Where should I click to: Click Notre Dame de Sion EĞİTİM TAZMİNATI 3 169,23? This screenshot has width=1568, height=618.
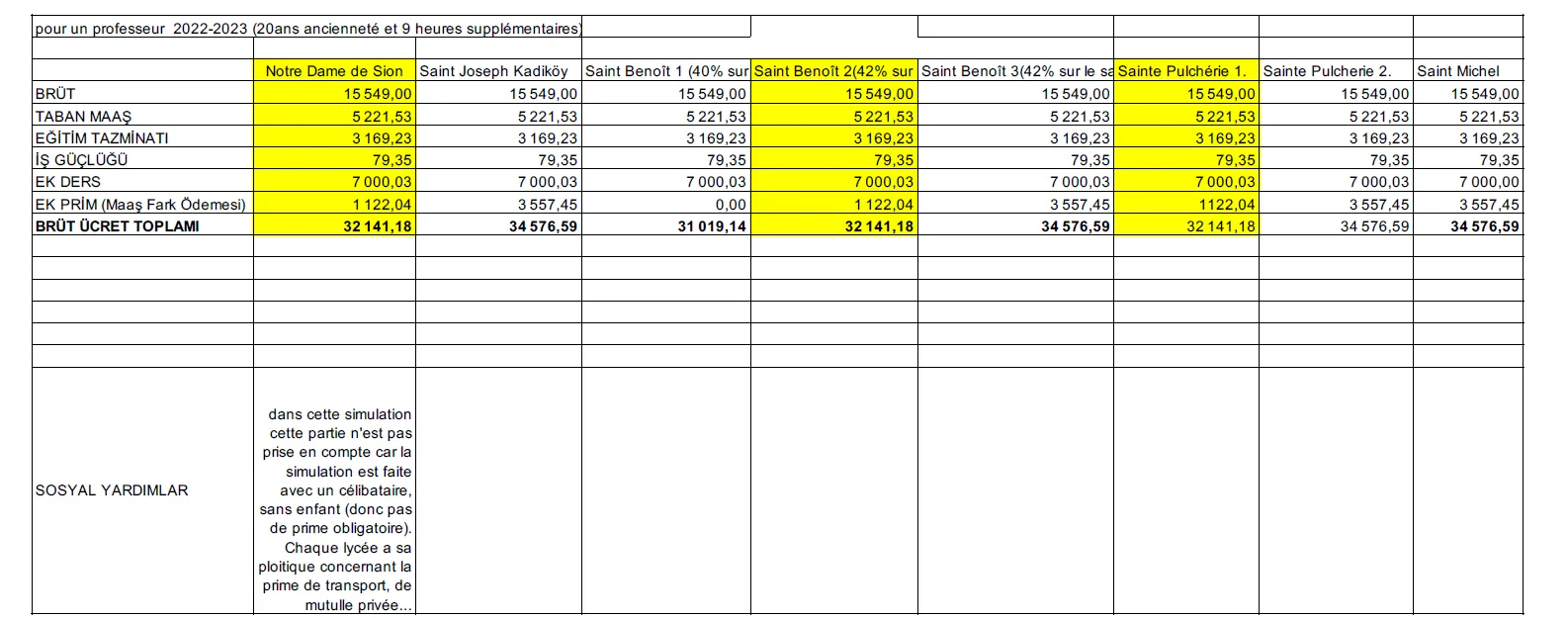(x=335, y=137)
